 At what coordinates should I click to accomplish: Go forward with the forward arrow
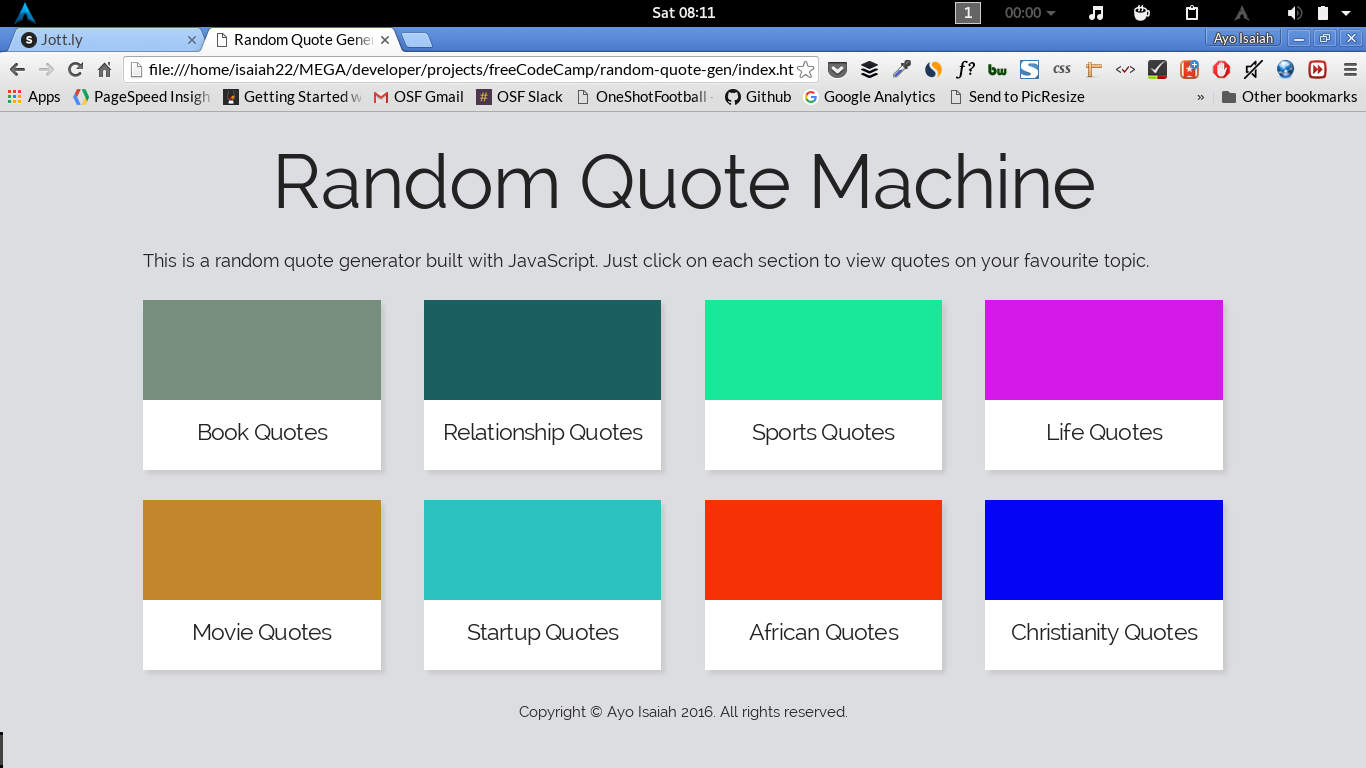46,69
